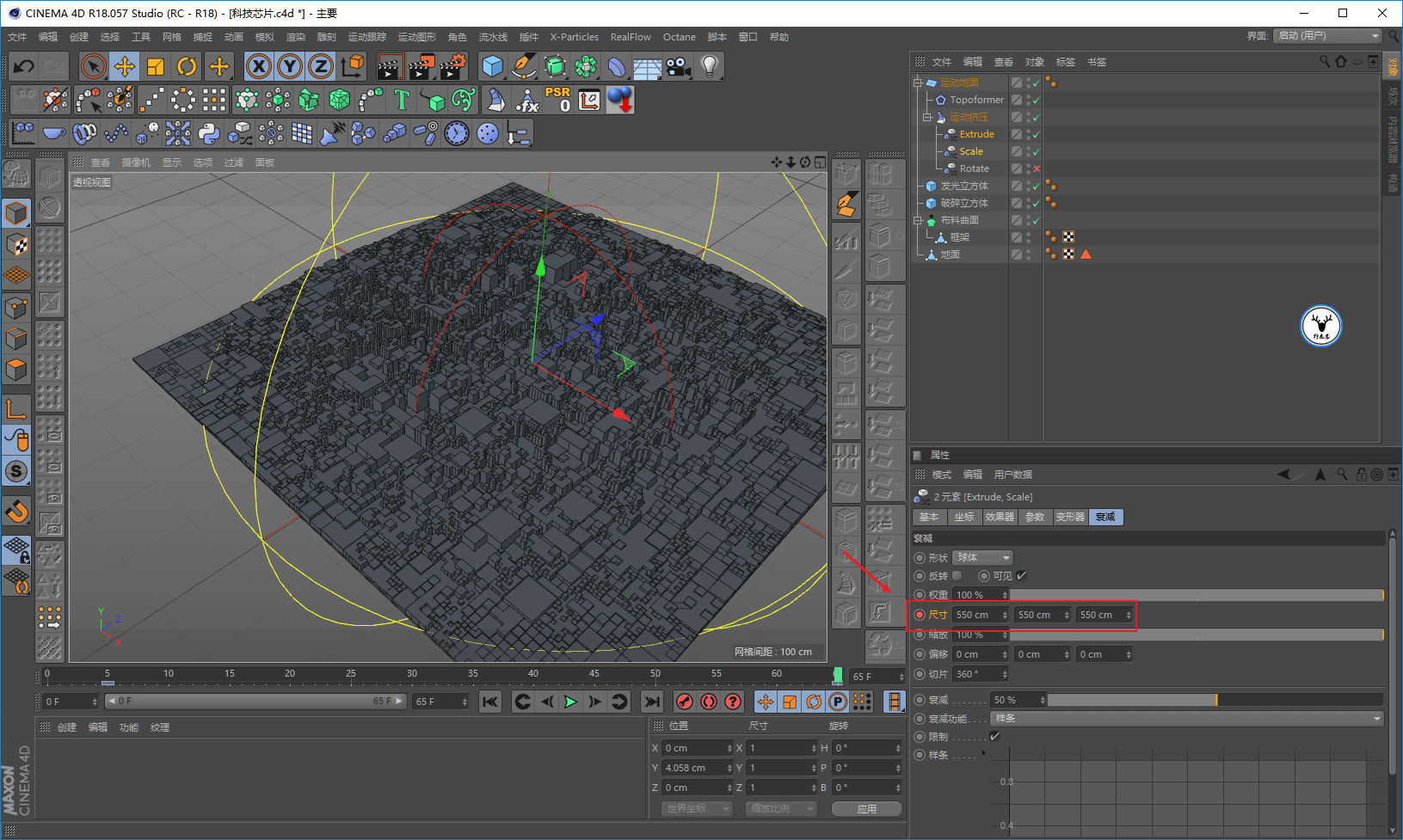This screenshot has height=840, width=1403.
Task: Toggle the 限制 (clamp) checkbox
Action: (x=994, y=737)
